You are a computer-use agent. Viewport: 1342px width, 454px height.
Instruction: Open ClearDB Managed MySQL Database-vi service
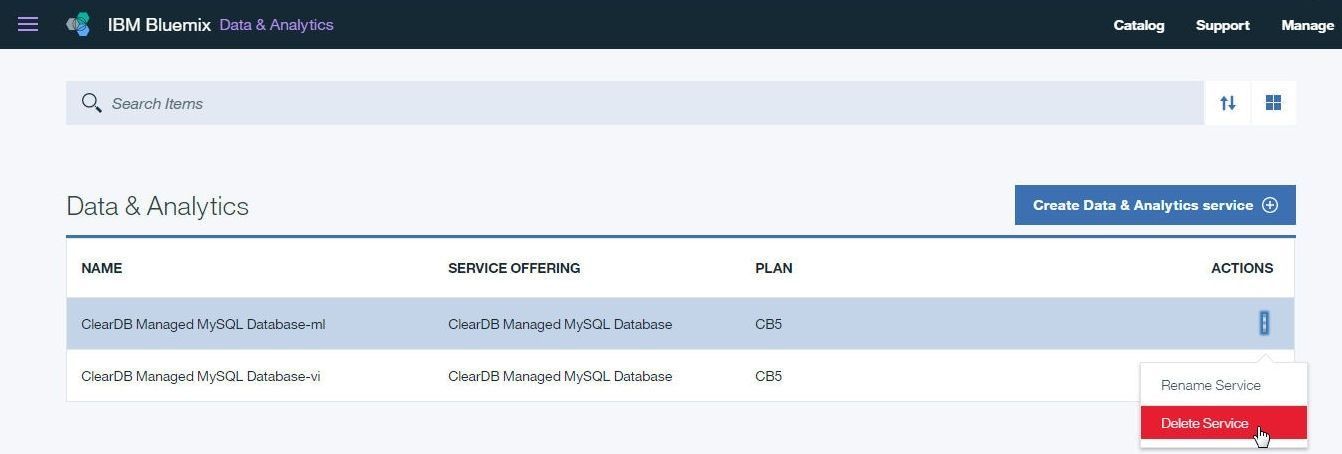point(200,376)
